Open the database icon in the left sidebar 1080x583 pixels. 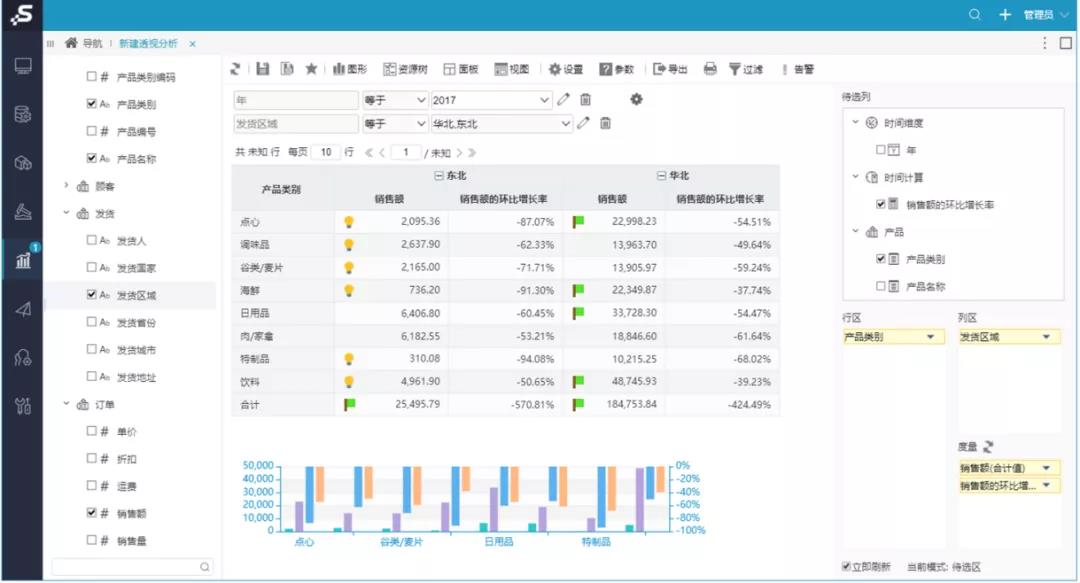(x=23, y=114)
